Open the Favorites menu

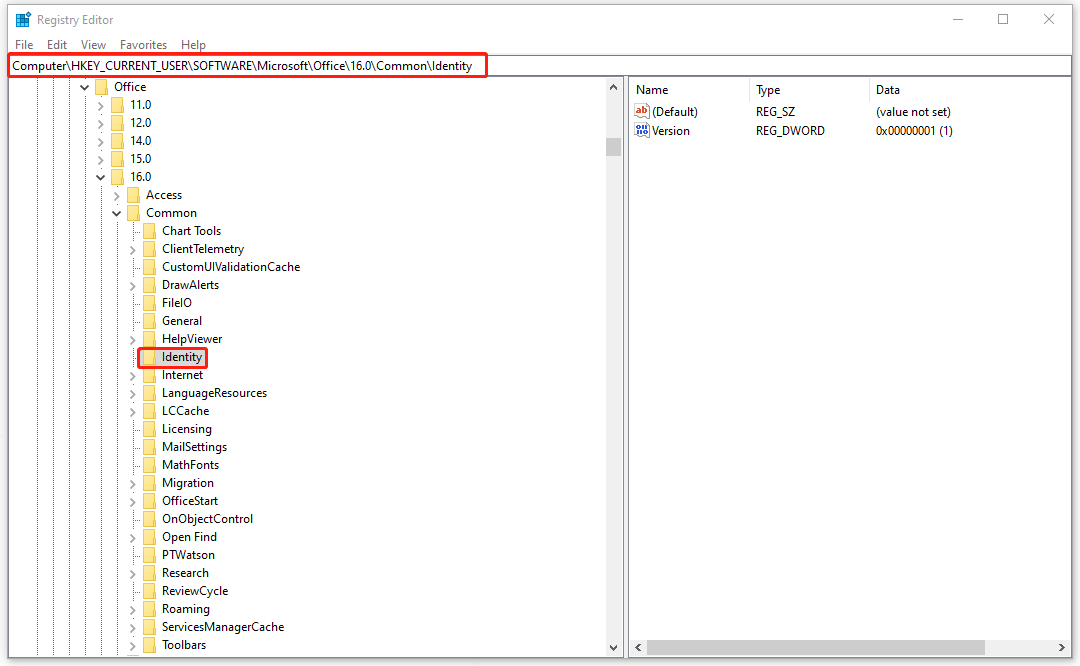143,44
